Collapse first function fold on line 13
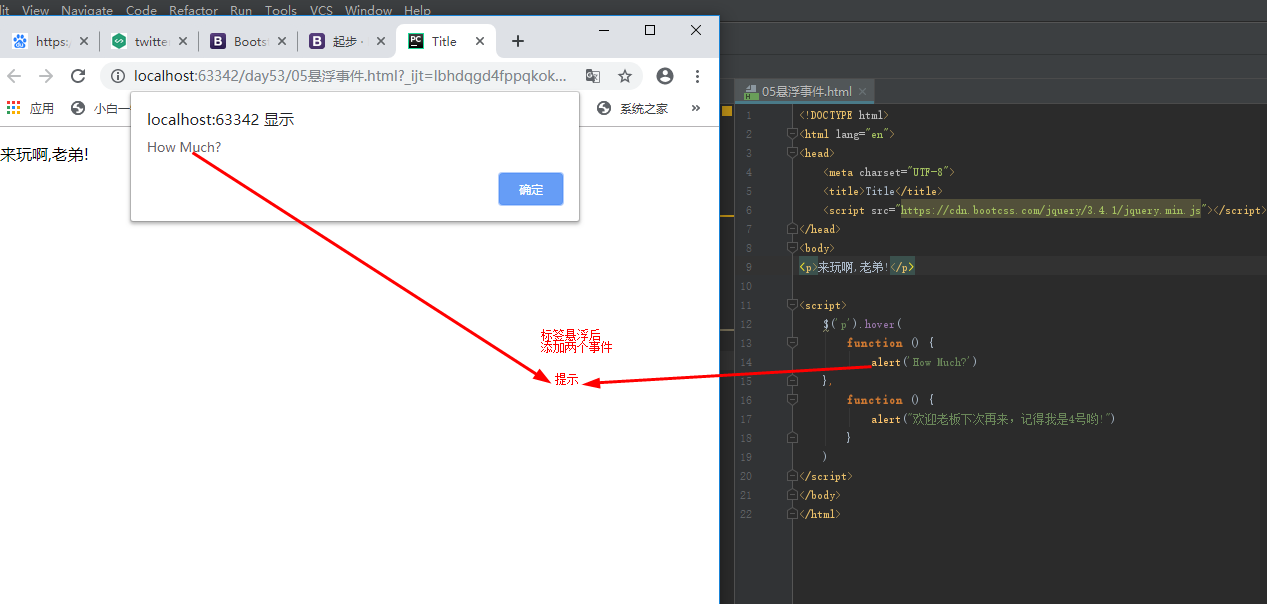The image size is (1267, 604). click(792, 343)
